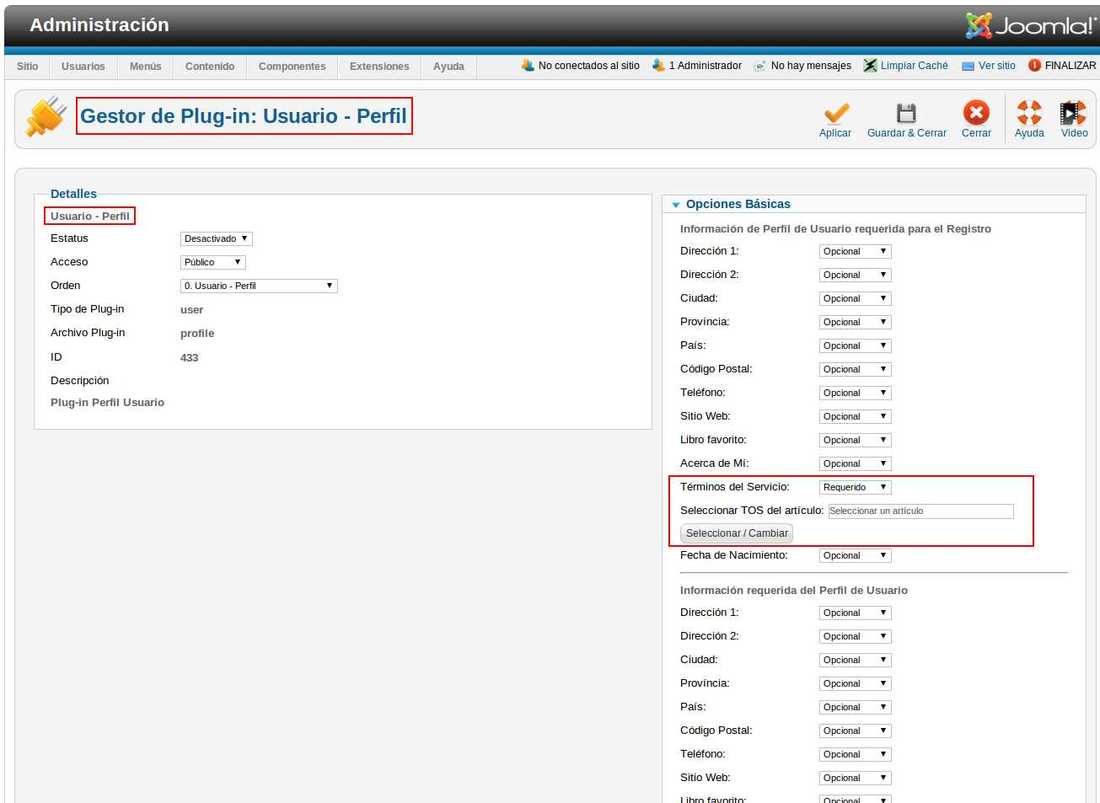Open the Contenido menu
The image size is (1100, 803).
pyautogui.click(x=210, y=66)
